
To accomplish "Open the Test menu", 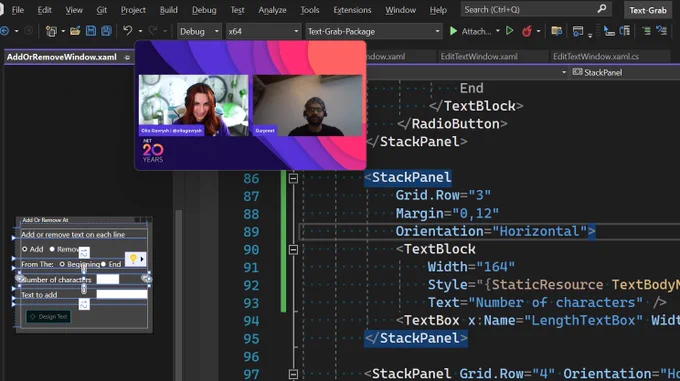I will [237, 10].
